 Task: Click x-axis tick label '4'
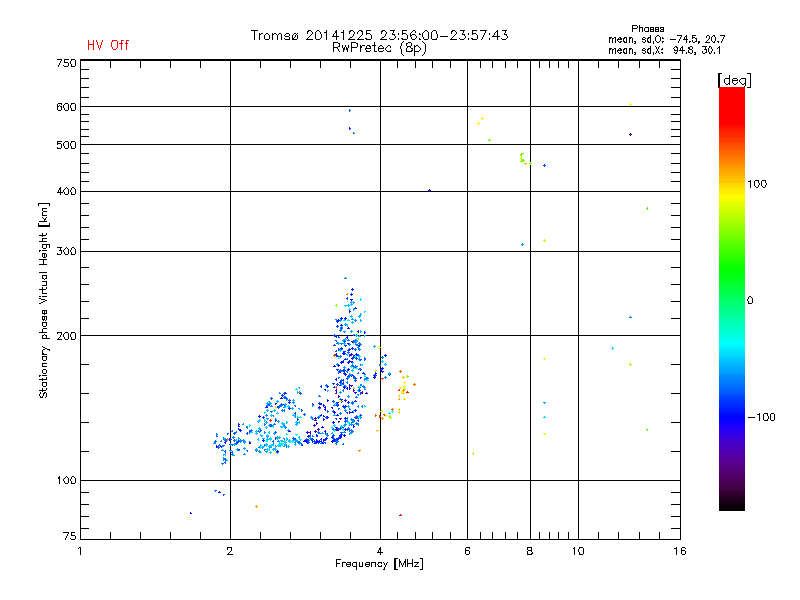(380, 551)
